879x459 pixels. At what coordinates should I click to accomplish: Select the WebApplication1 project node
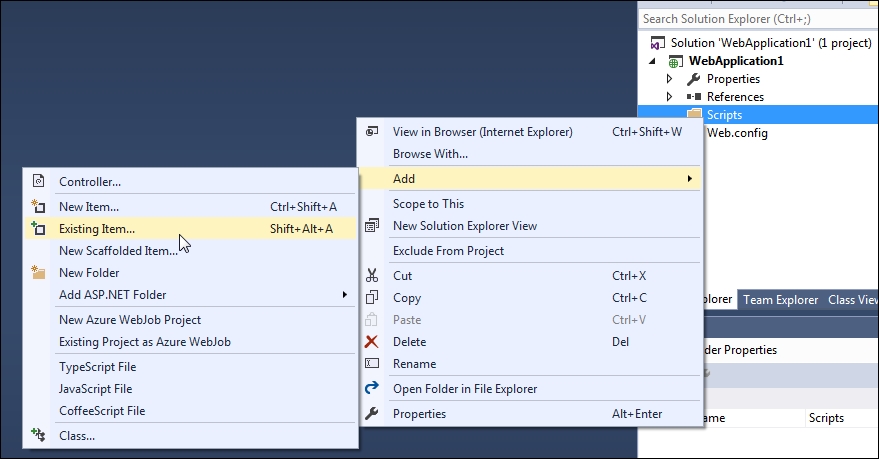click(x=735, y=61)
